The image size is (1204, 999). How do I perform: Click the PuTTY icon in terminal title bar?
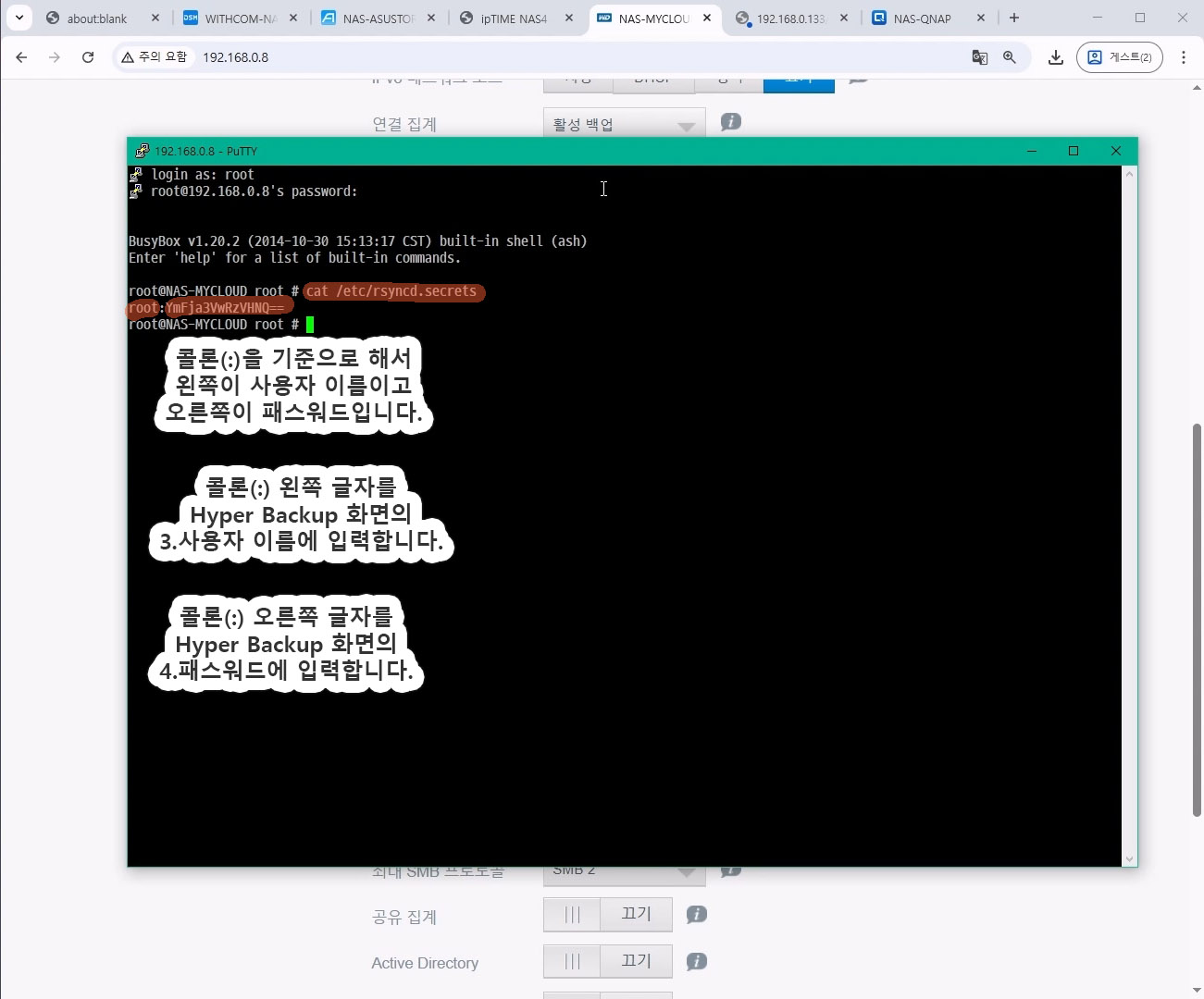[142, 151]
